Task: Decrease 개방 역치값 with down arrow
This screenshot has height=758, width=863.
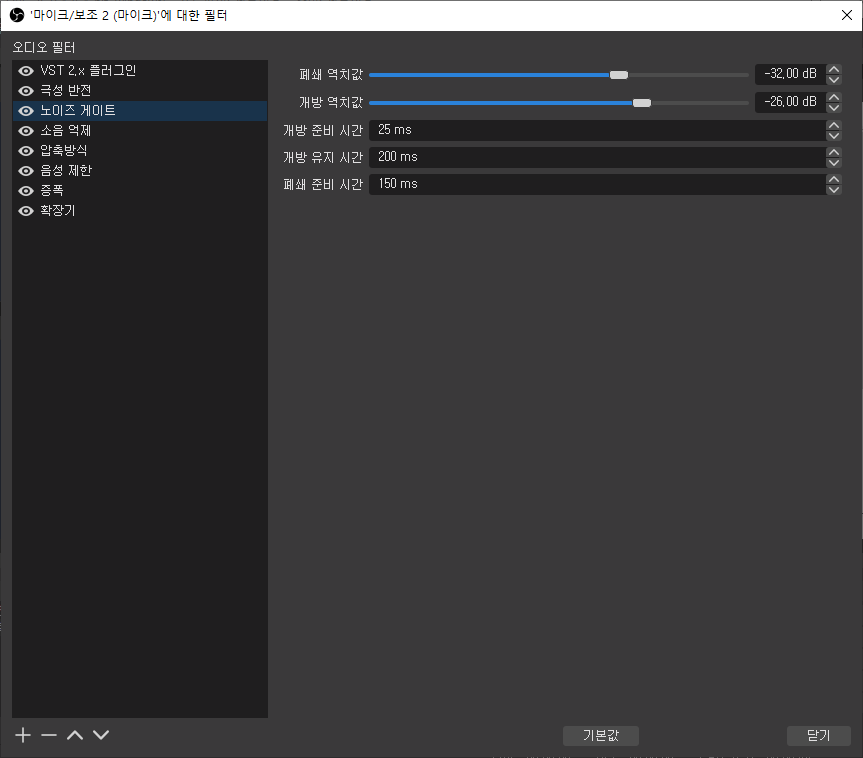Action: point(834,107)
